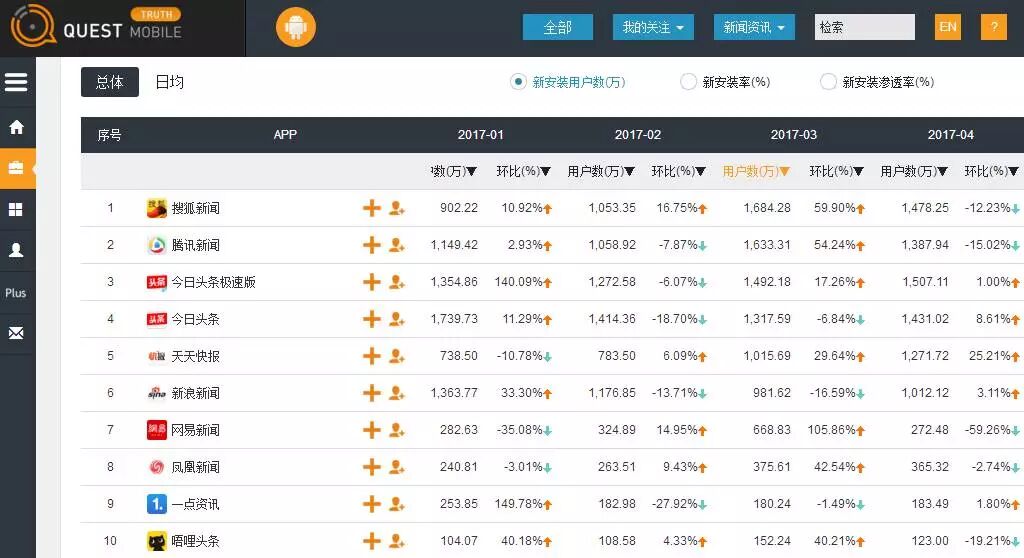Click the value 149.78% for 一点资讯
Viewport: 1024px width, 558px height.
tap(519, 504)
